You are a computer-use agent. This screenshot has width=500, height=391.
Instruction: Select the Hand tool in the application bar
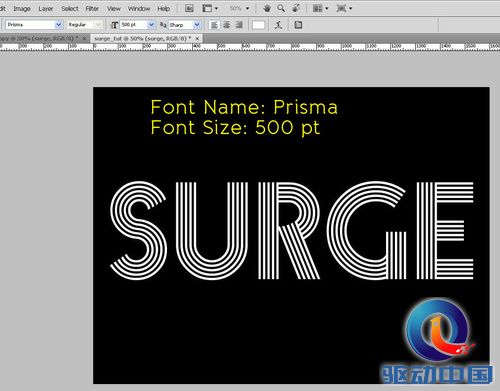pyautogui.click(x=267, y=8)
